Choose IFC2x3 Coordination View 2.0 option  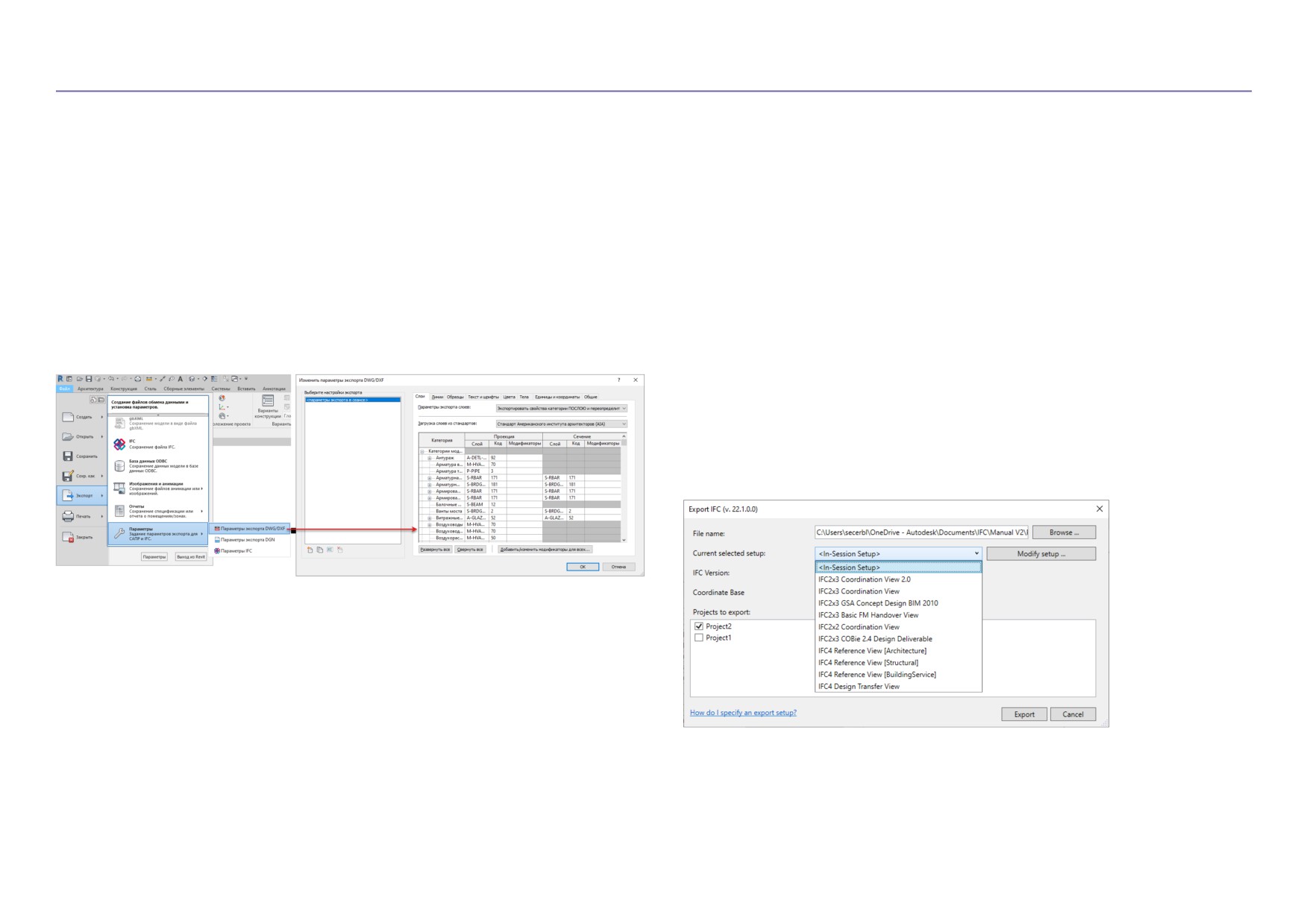pyautogui.click(x=898, y=579)
